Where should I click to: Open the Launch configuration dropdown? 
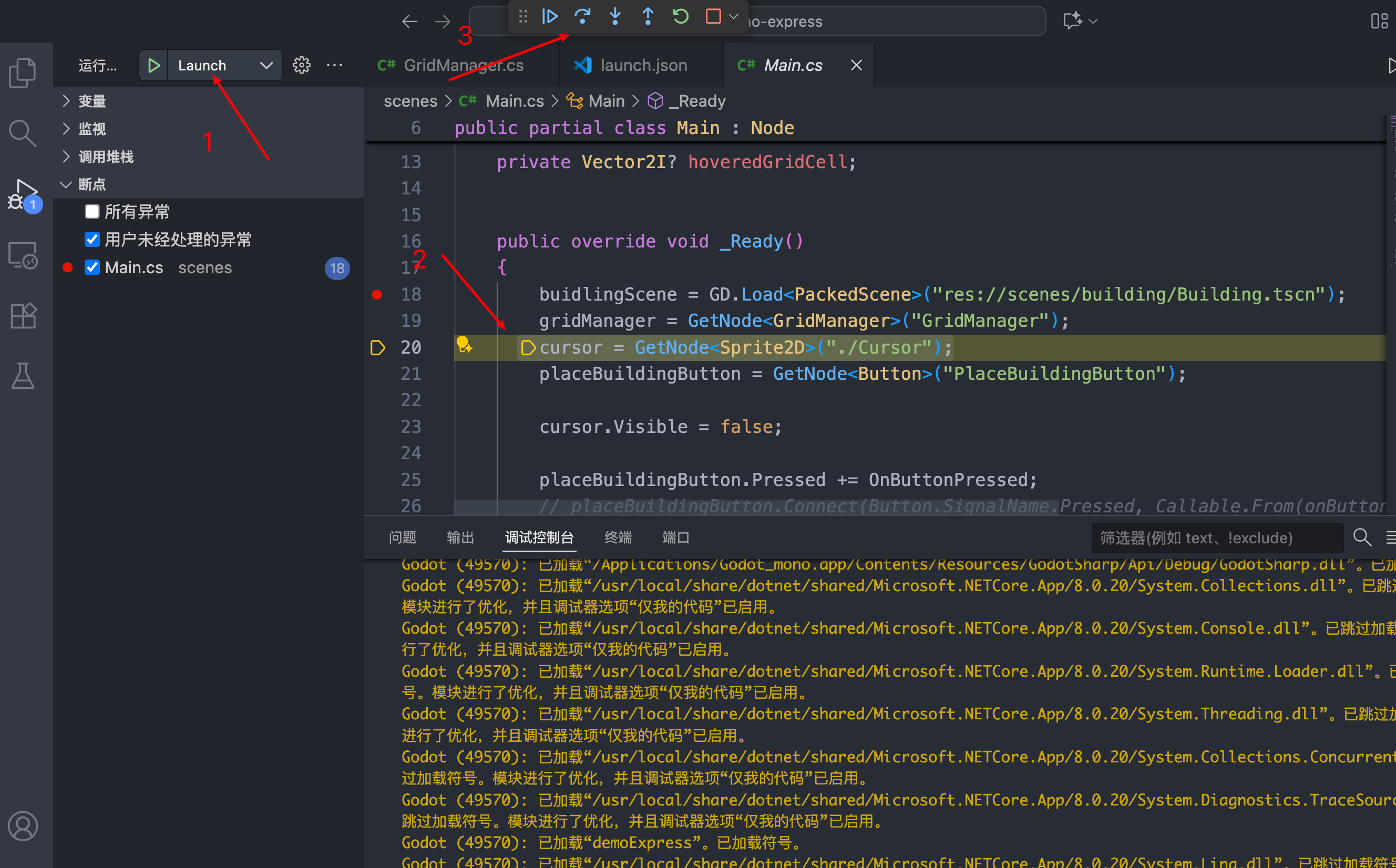tap(266, 66)
